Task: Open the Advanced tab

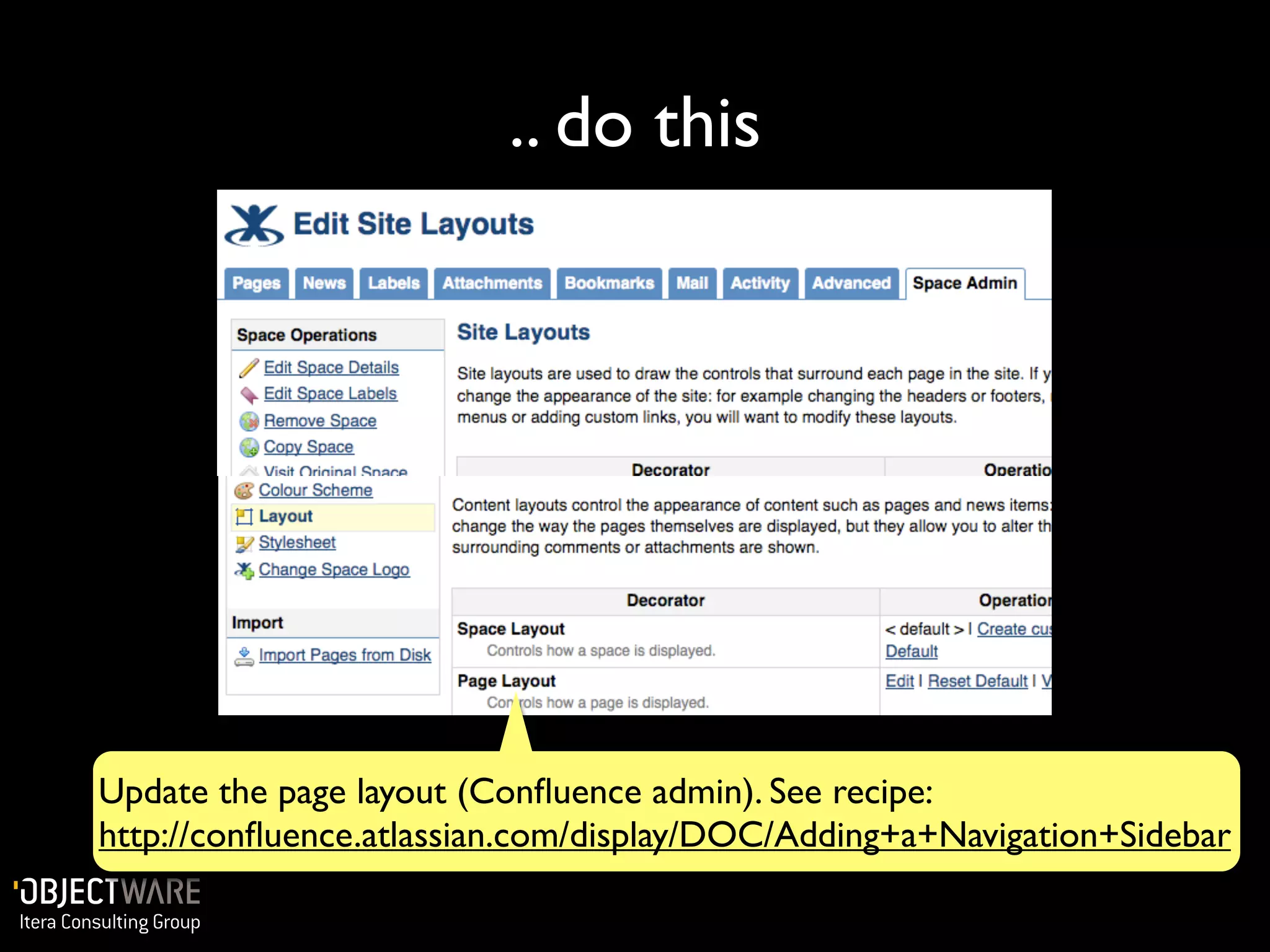Action: tap(851, 283)
